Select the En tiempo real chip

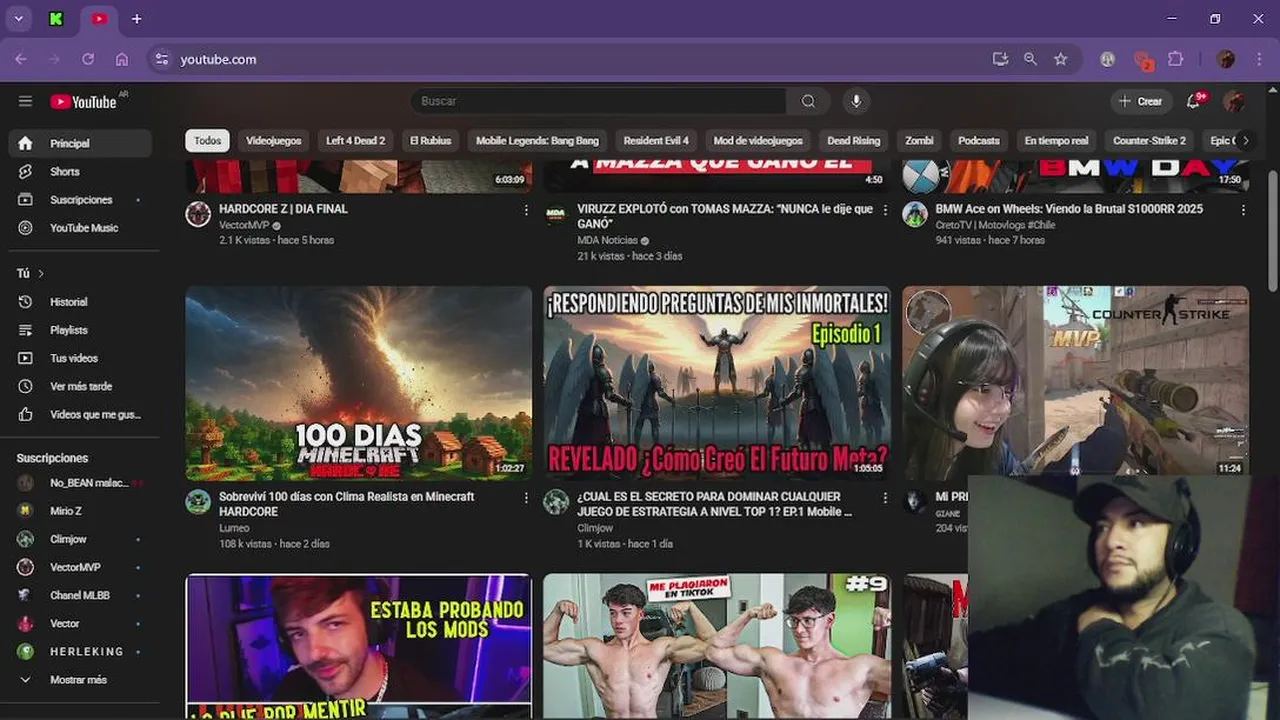(x=1056, y=141)
